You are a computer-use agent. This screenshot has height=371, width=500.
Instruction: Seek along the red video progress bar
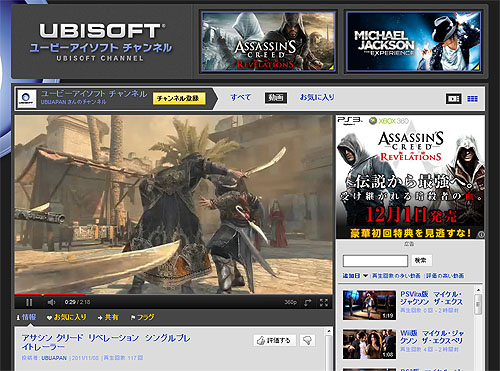(x=173, y=295)
